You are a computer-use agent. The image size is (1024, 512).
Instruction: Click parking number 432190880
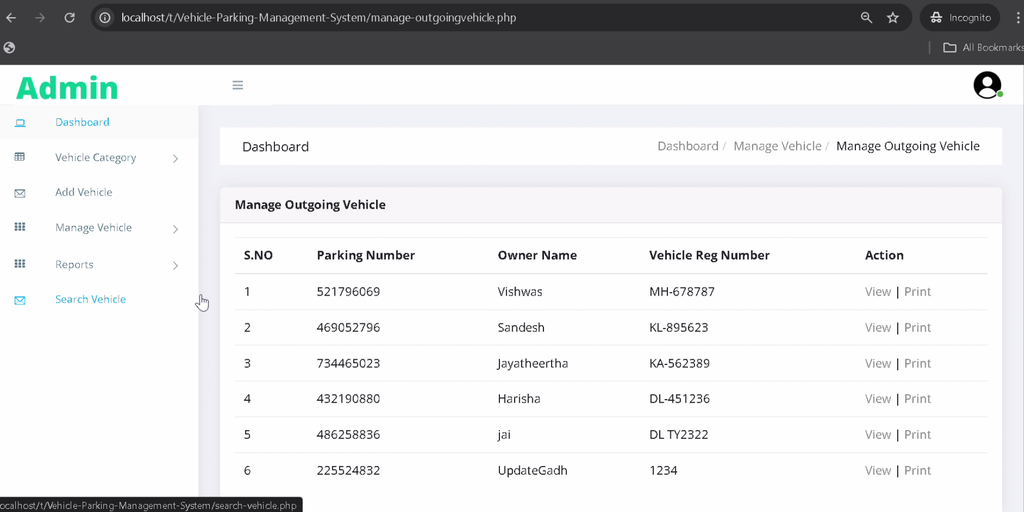348,398
